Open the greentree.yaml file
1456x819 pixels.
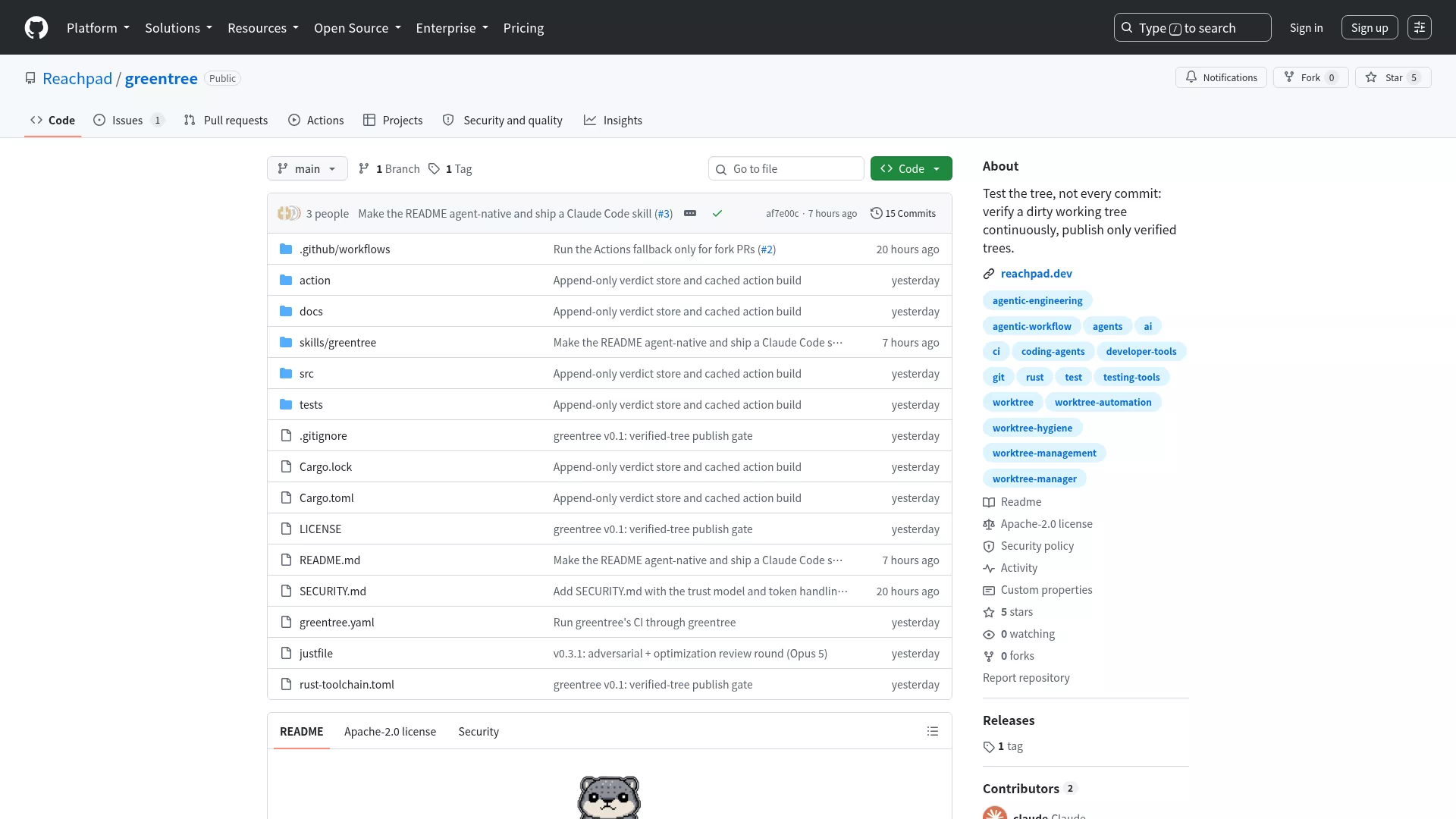(x=337, y=622)
